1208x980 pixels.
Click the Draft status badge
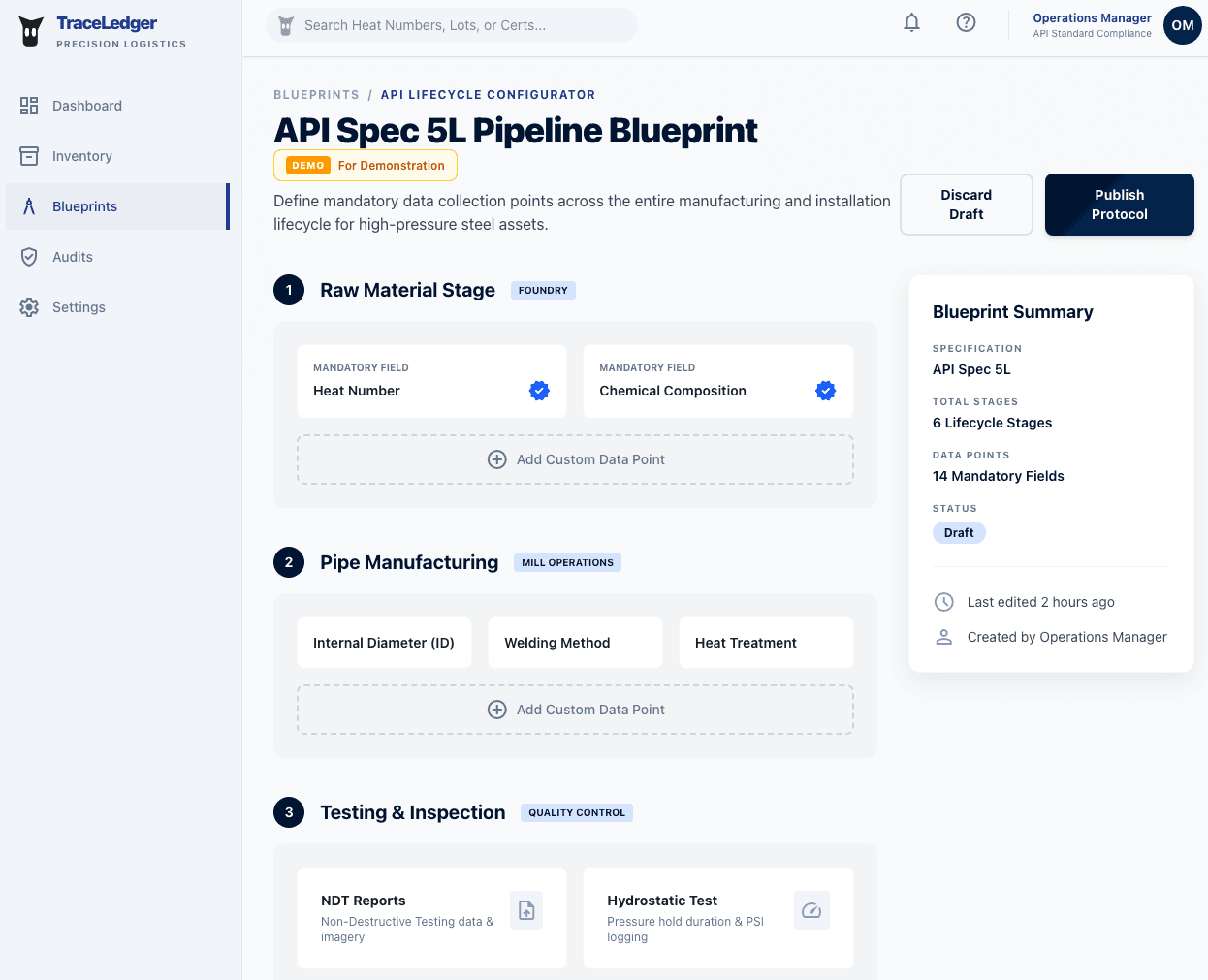tap(959, 532)
